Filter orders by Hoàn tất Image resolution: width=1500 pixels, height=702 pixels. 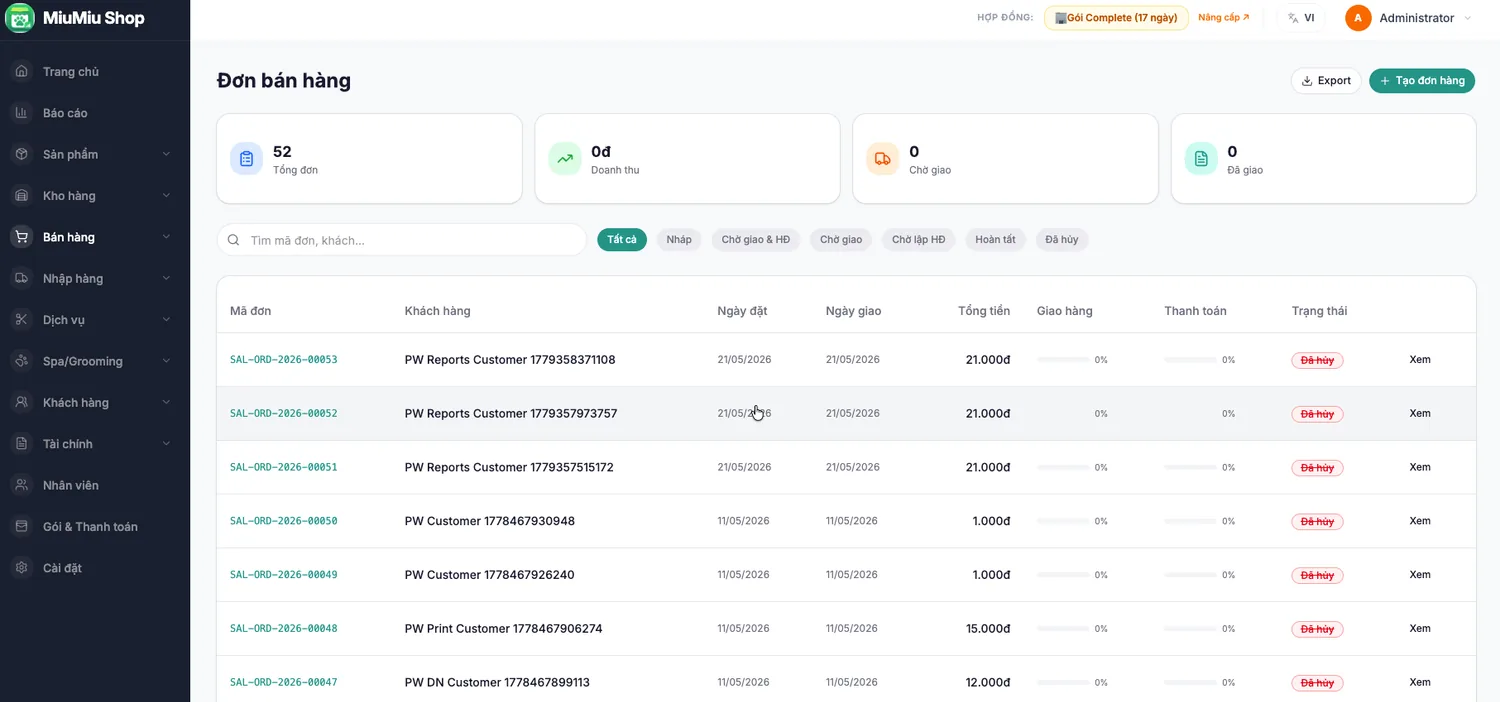[x=995, y=240]
